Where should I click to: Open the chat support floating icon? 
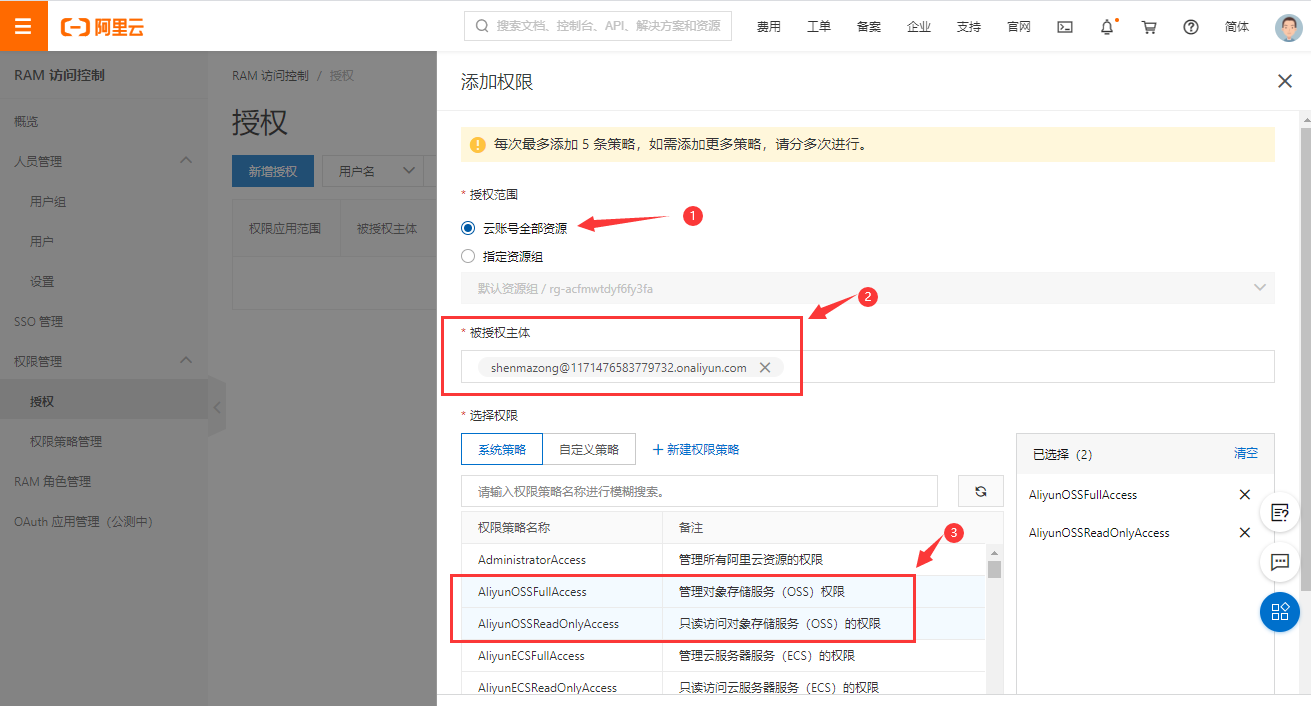1280,561
